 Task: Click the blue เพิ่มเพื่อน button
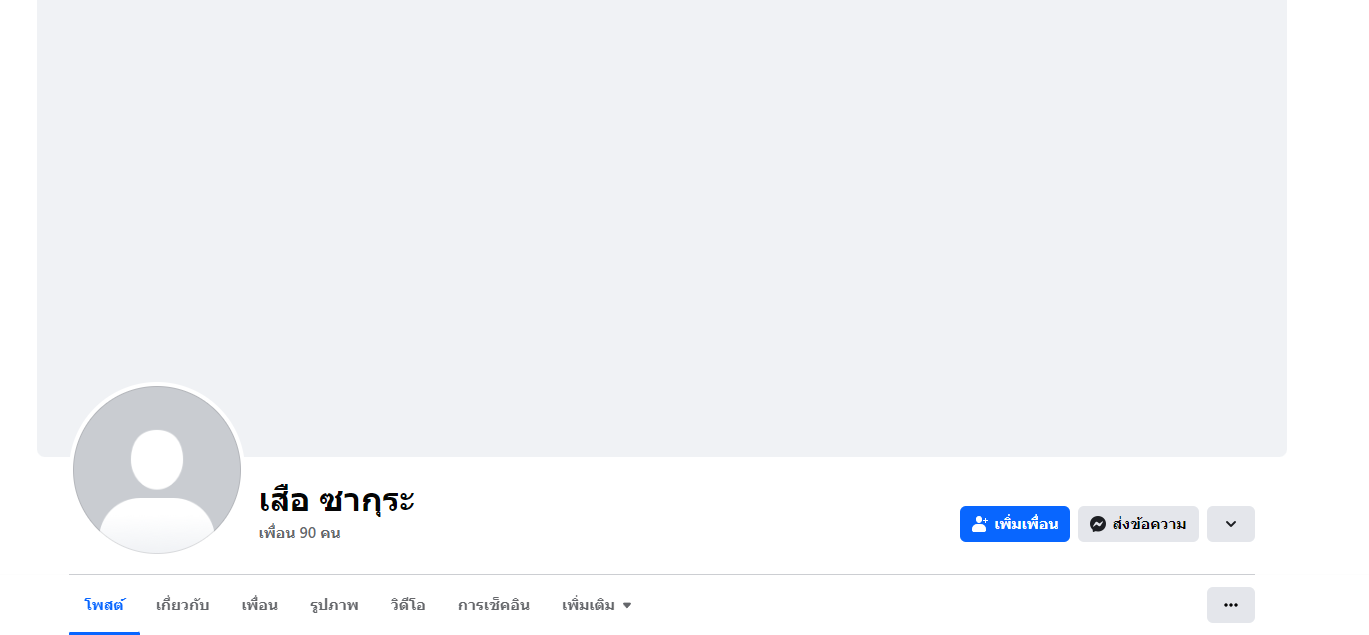[x=1014, y=524]
